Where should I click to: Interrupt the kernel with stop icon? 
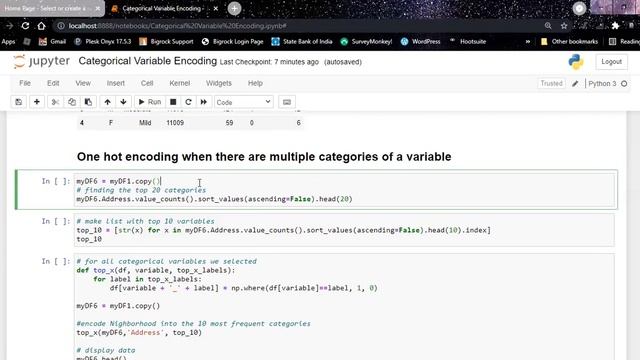click(x=173, y=102)
